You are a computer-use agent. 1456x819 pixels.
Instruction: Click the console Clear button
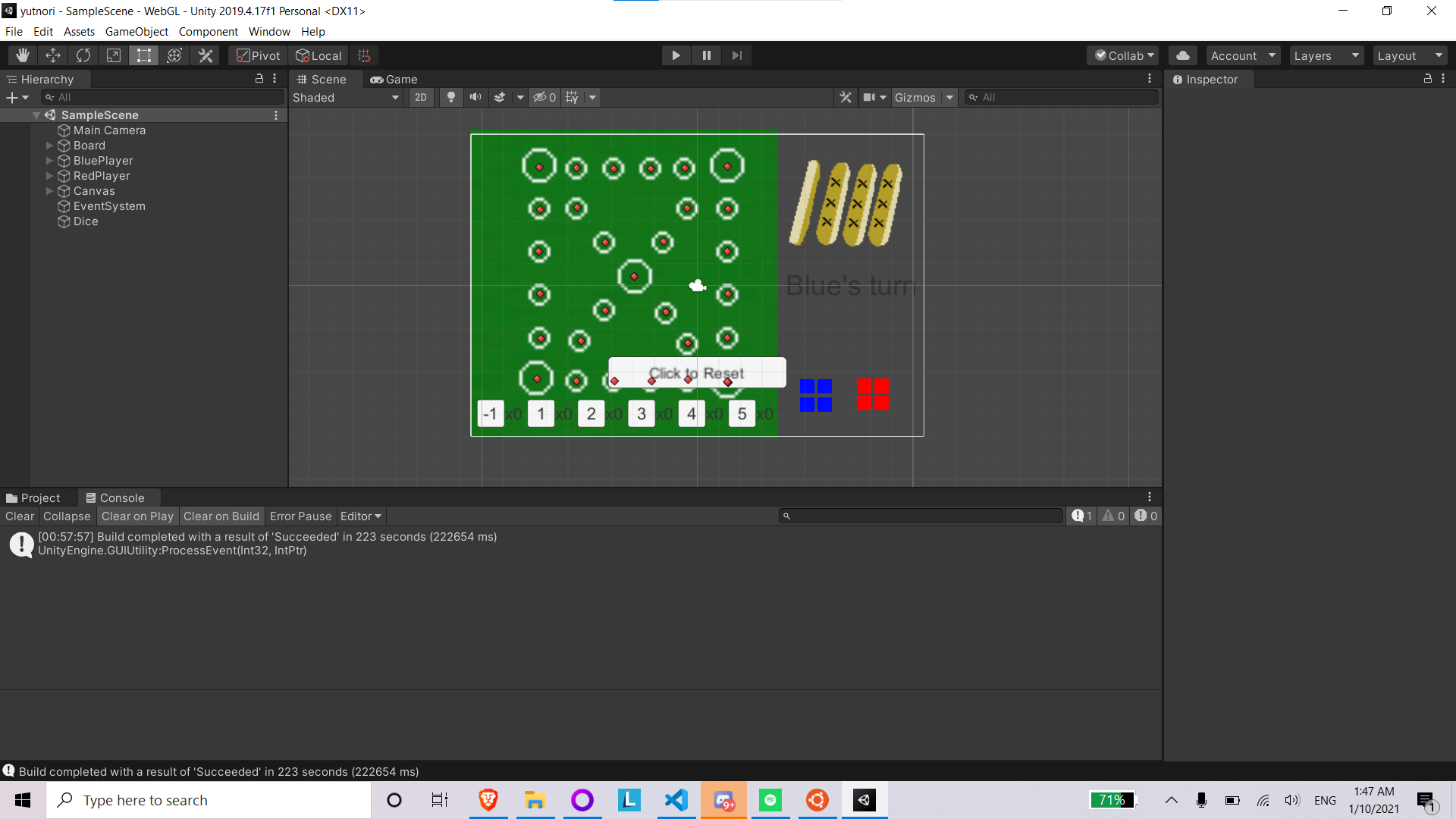click(x=20, y=516)
